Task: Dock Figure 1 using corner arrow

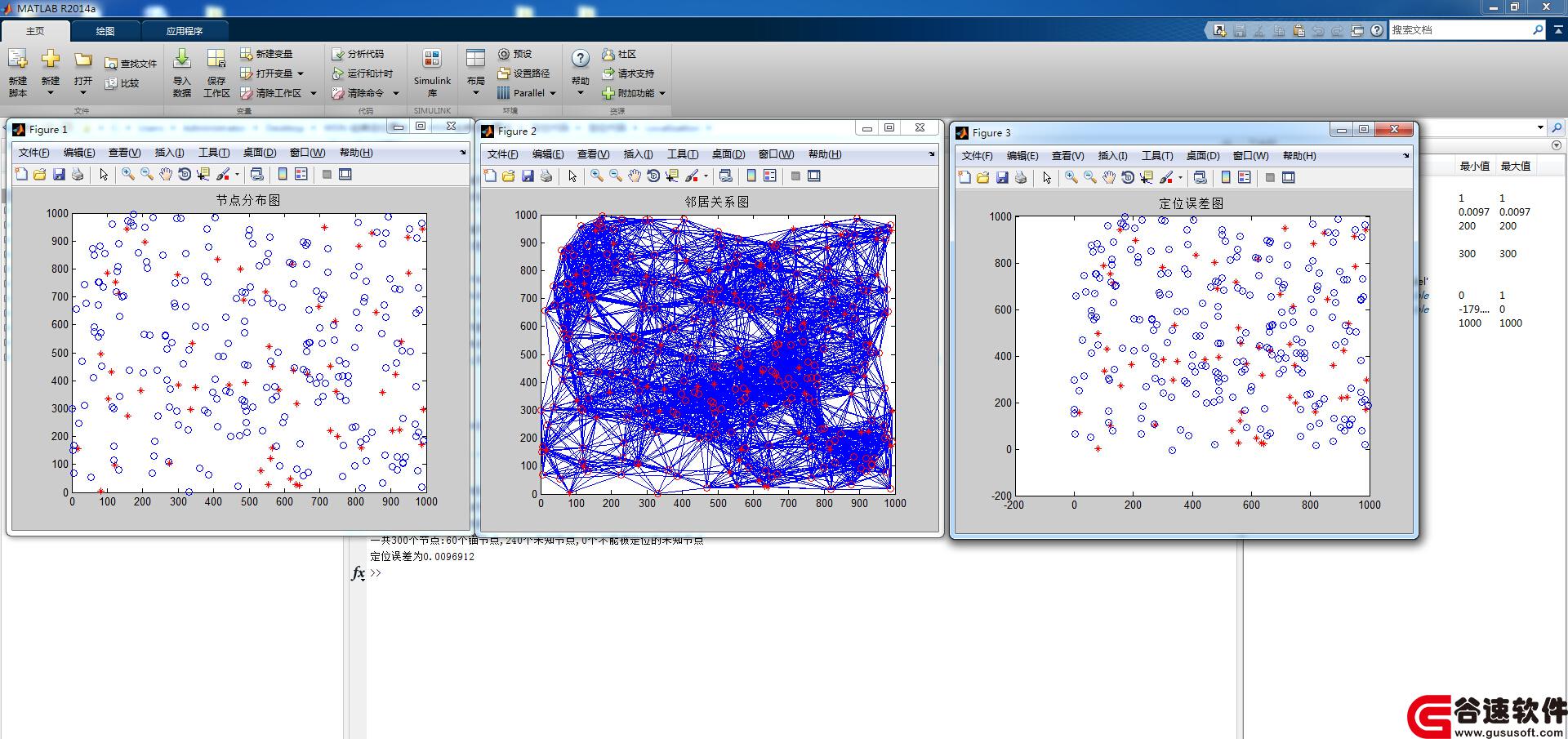Action: point(463,153)
